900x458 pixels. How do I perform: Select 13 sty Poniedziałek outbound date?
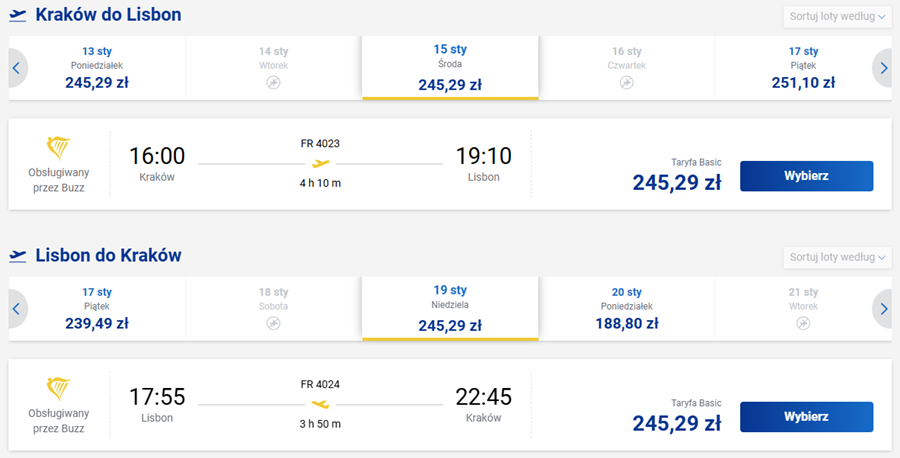tap(97, 68)
